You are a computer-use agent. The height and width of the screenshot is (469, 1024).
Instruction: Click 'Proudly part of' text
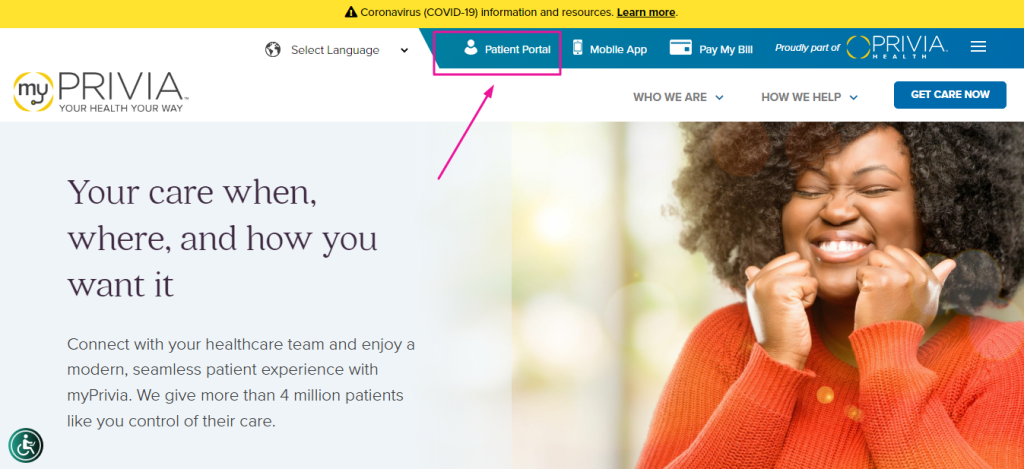point(807,48)
